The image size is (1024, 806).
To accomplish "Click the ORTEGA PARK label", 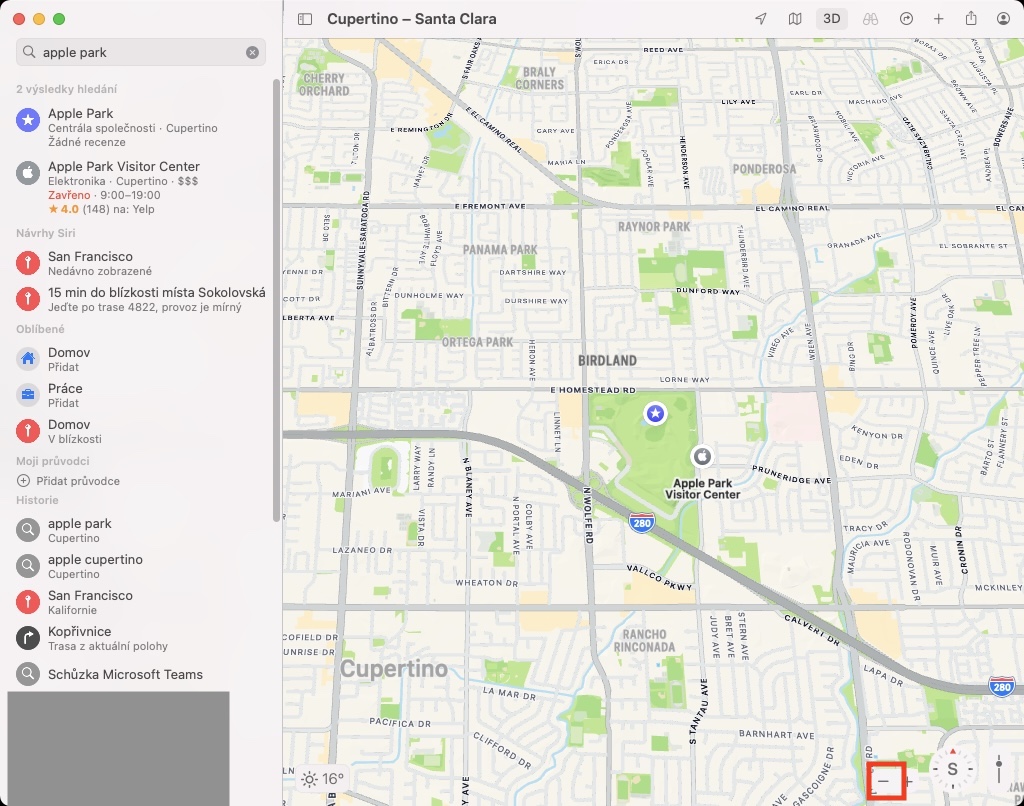I will click(477, 342).
